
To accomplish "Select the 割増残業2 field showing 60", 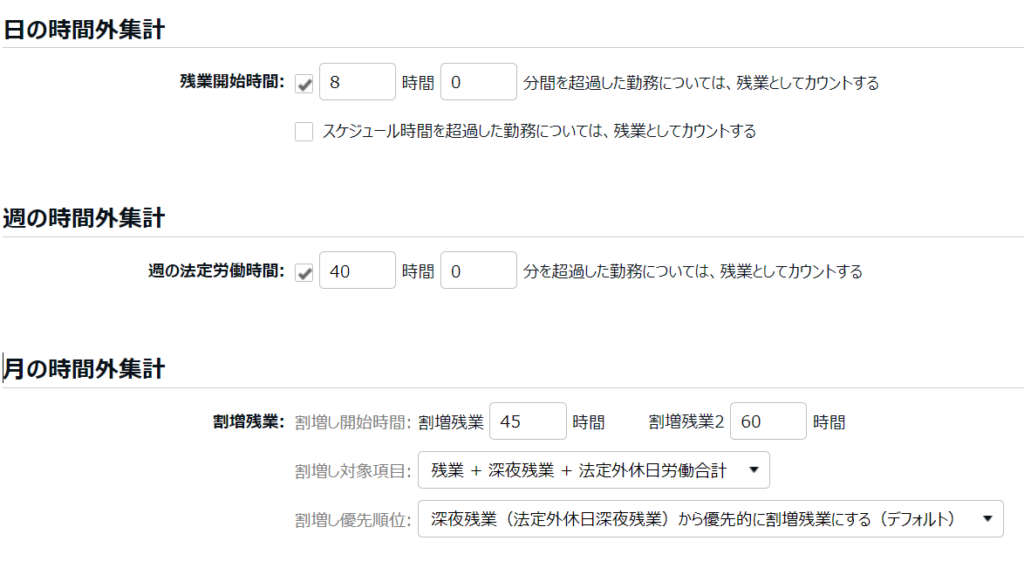I will [x=768, y=421].
